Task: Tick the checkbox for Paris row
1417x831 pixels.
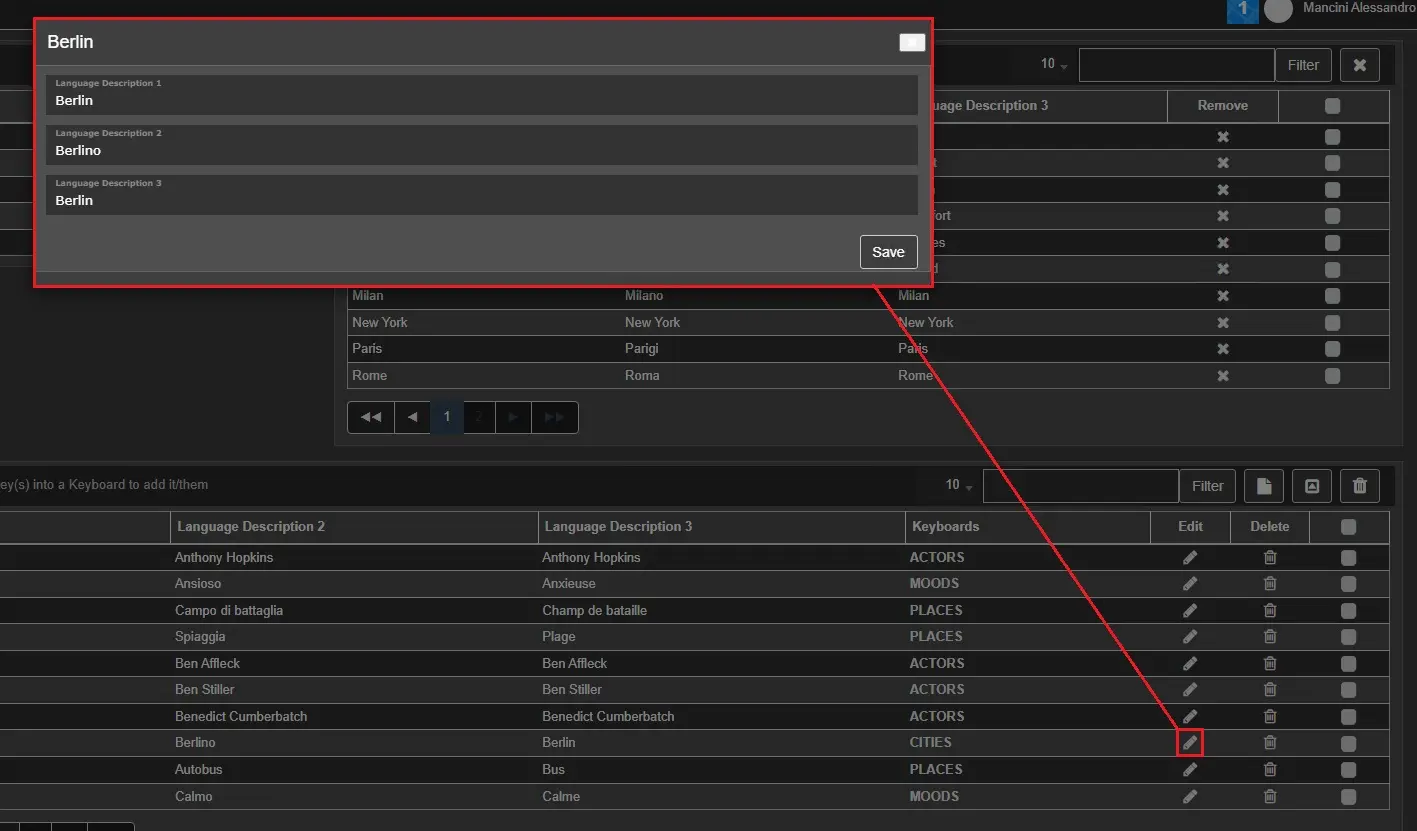Action: coord(1332,349)
